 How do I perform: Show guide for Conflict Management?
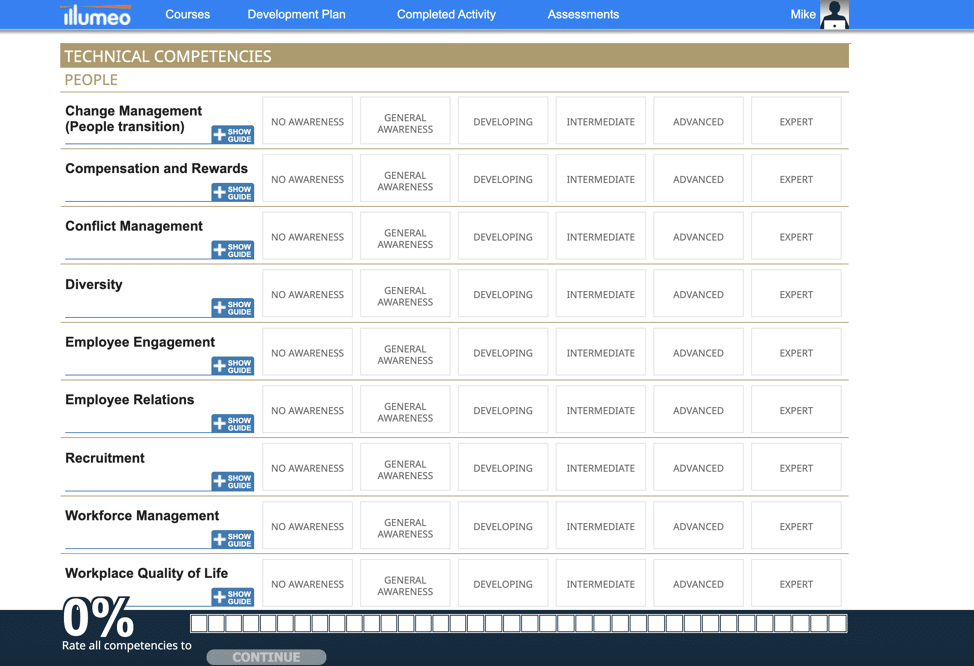coord(232,250)
